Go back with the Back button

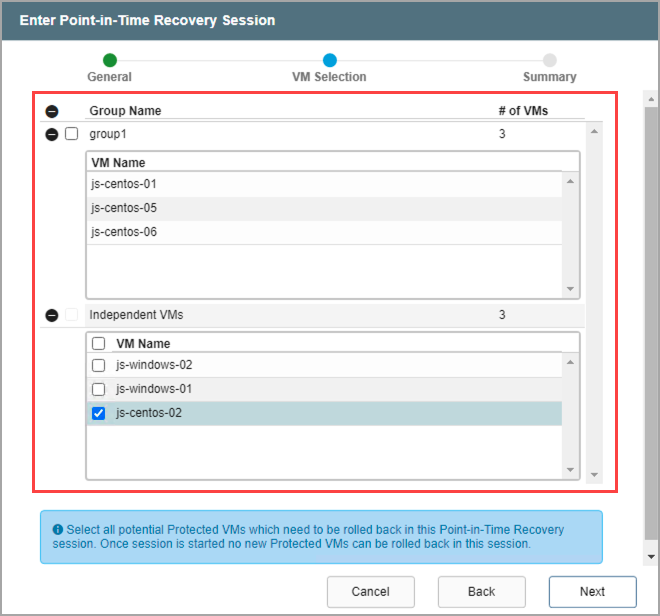481,591
